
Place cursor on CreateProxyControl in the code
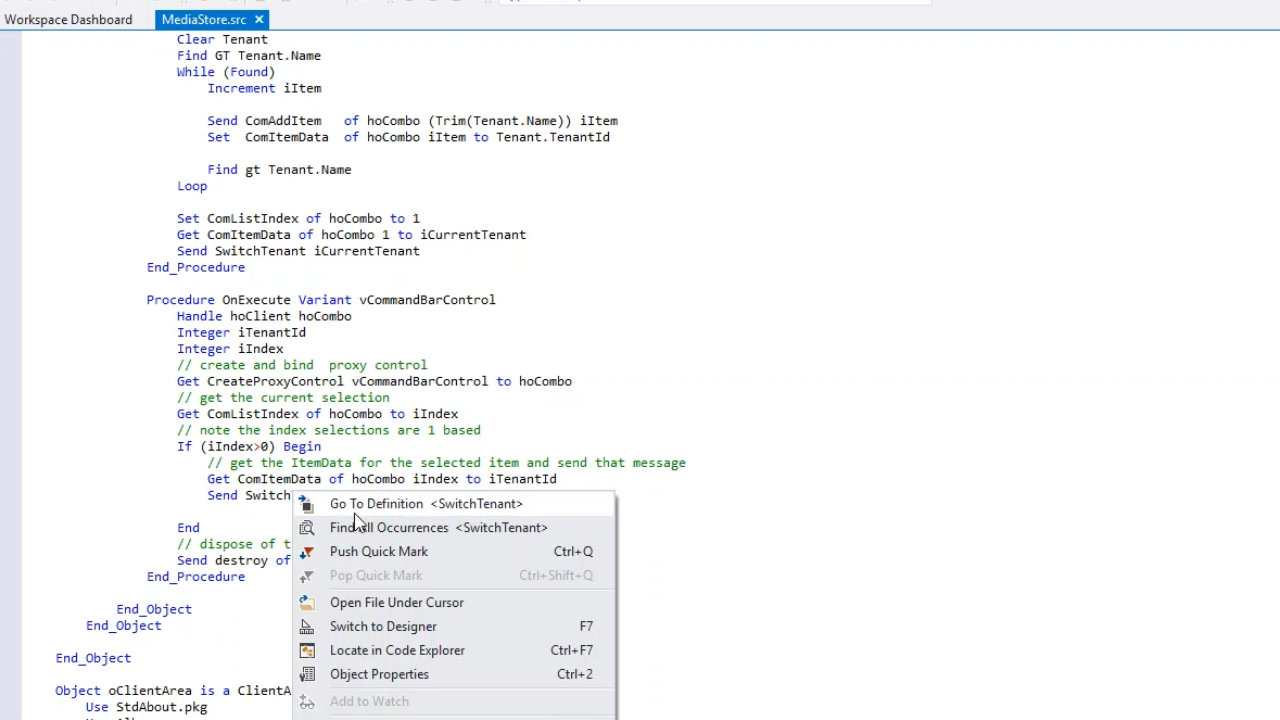275,382
